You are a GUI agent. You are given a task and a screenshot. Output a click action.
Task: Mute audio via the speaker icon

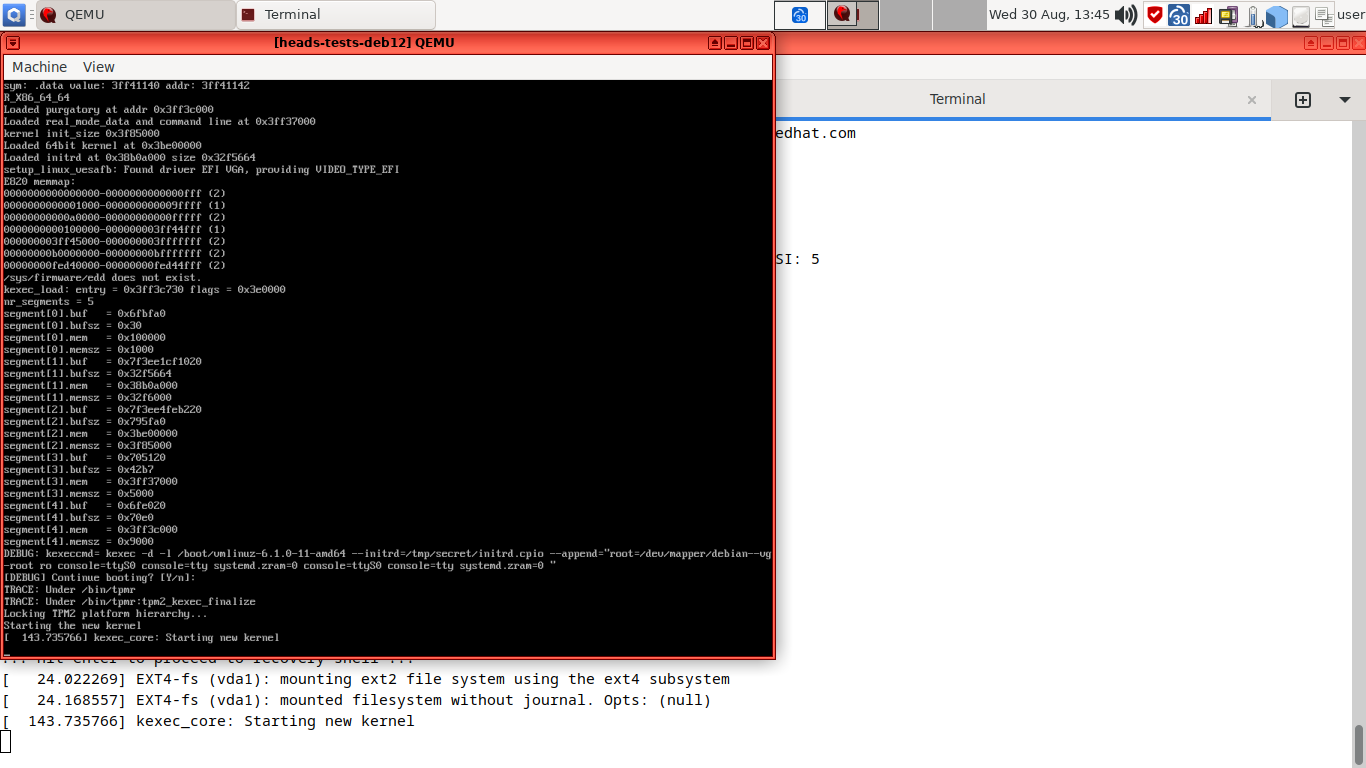pos(1126,14)
